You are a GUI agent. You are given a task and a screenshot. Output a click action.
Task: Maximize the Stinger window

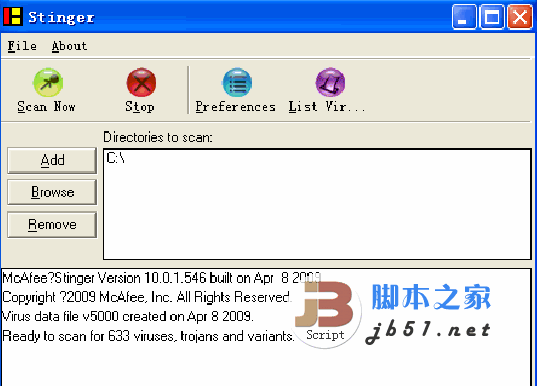click(492, 17)
